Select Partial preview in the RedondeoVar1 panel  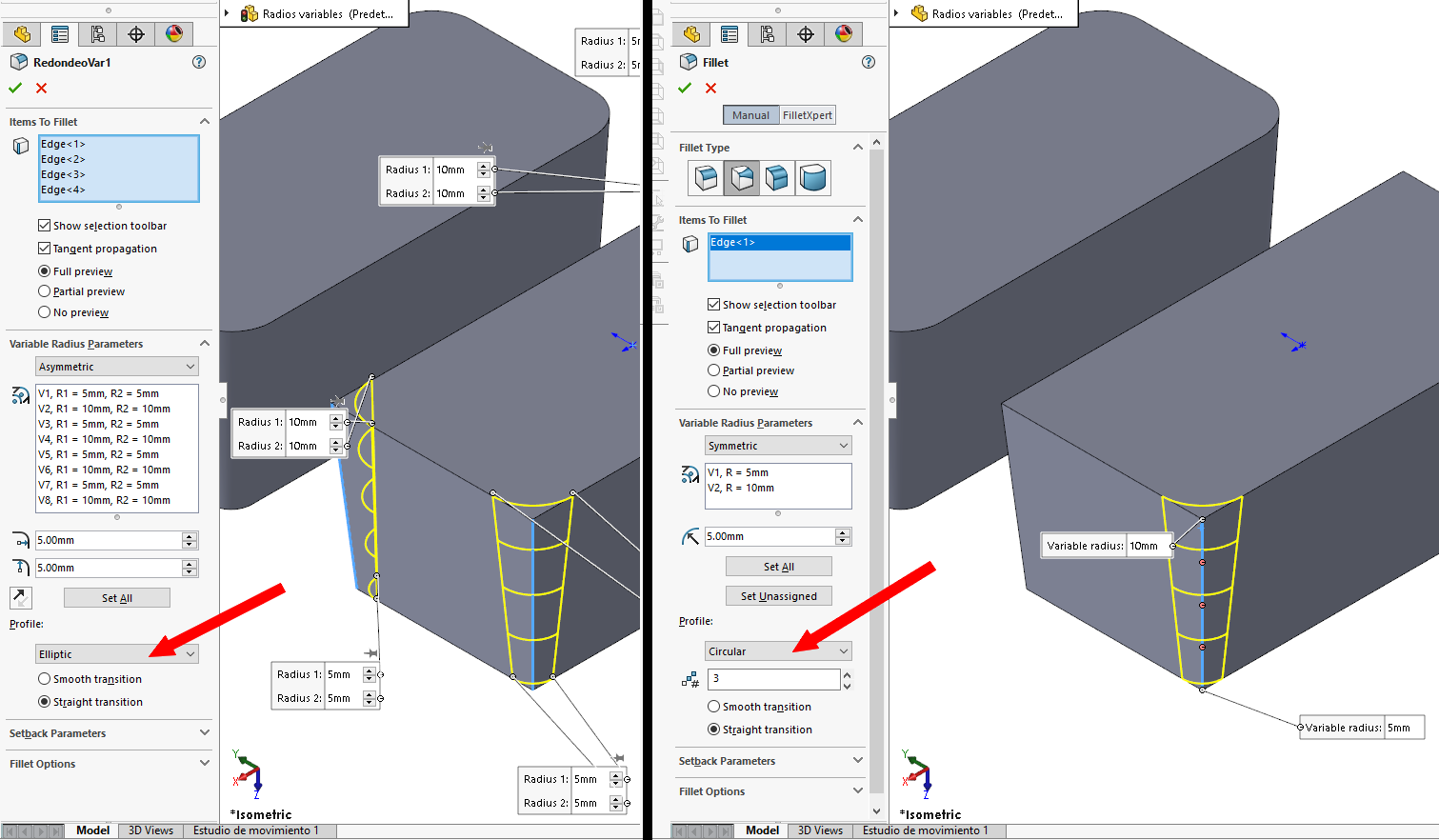[x=45, y=291]
